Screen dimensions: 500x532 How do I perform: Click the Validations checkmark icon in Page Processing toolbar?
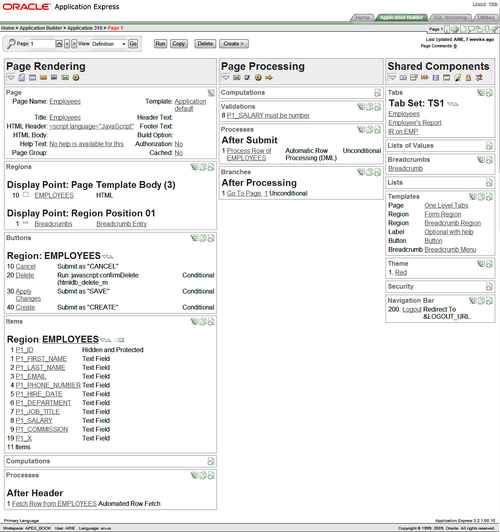pos(247,78)
